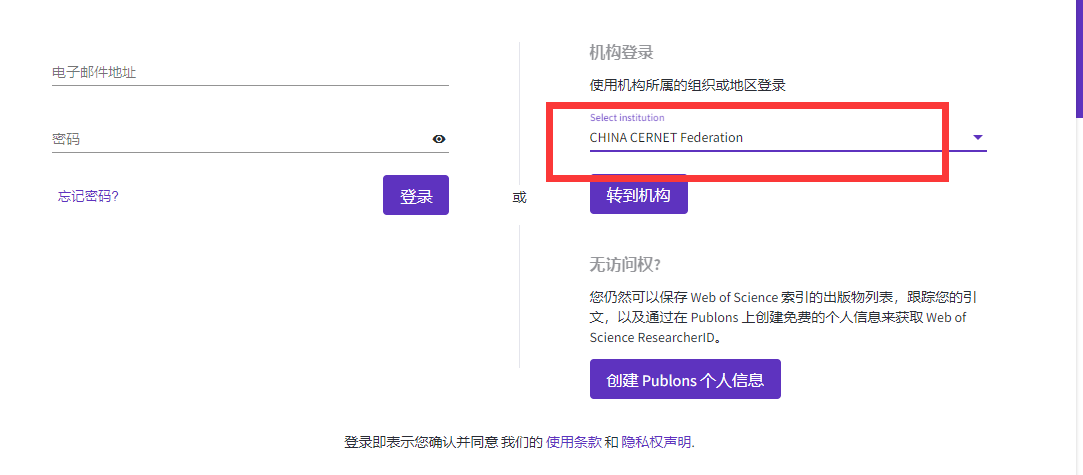Screen dimensions: 1083x475
Task: Toggle password visibility eye icon
Action: click(x=439, y=139)
